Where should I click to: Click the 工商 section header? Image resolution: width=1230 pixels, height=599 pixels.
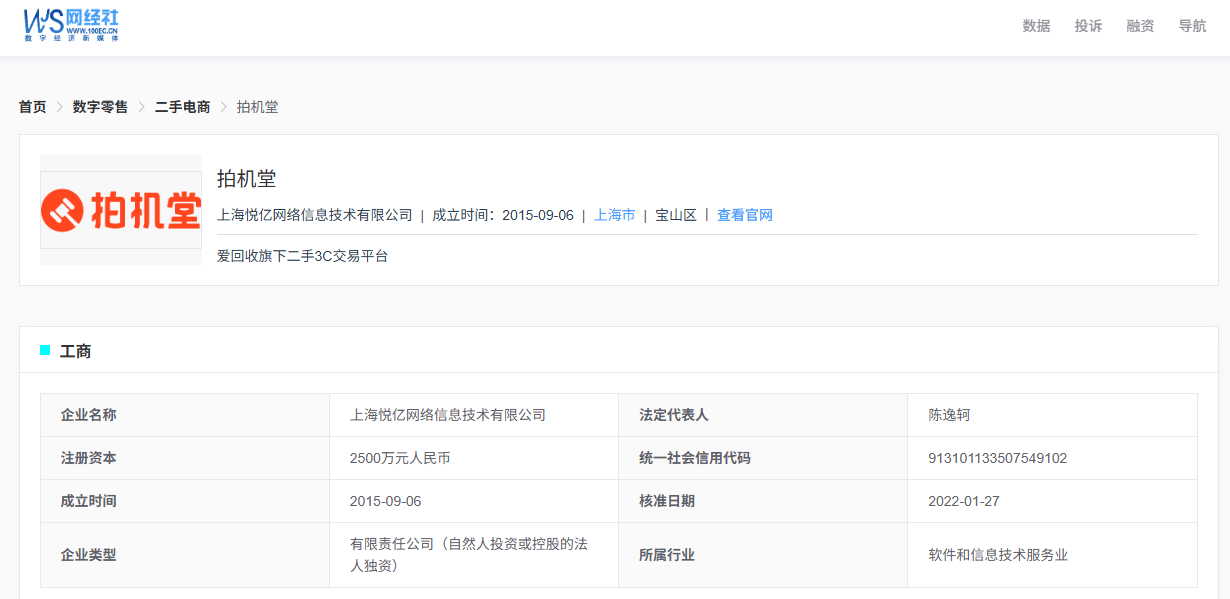coord(76,351)
